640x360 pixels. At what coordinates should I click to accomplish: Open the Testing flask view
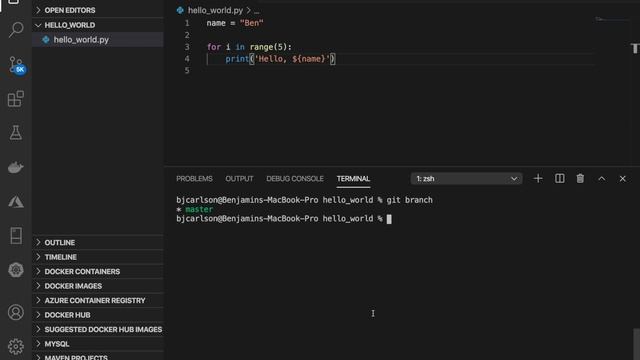tap(16, 133)
